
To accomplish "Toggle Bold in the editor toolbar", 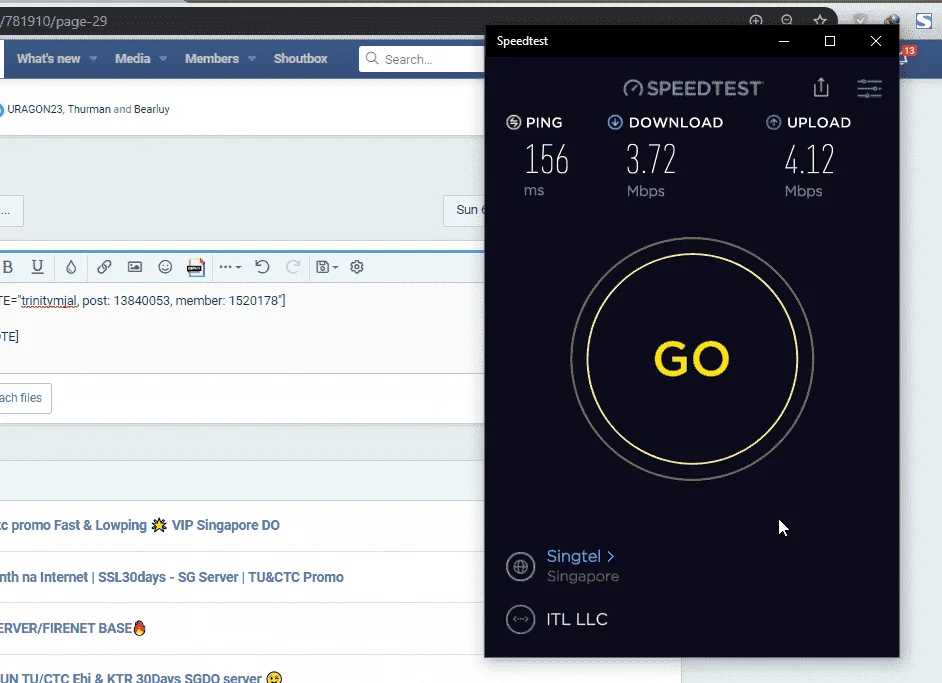I will 8,267.
